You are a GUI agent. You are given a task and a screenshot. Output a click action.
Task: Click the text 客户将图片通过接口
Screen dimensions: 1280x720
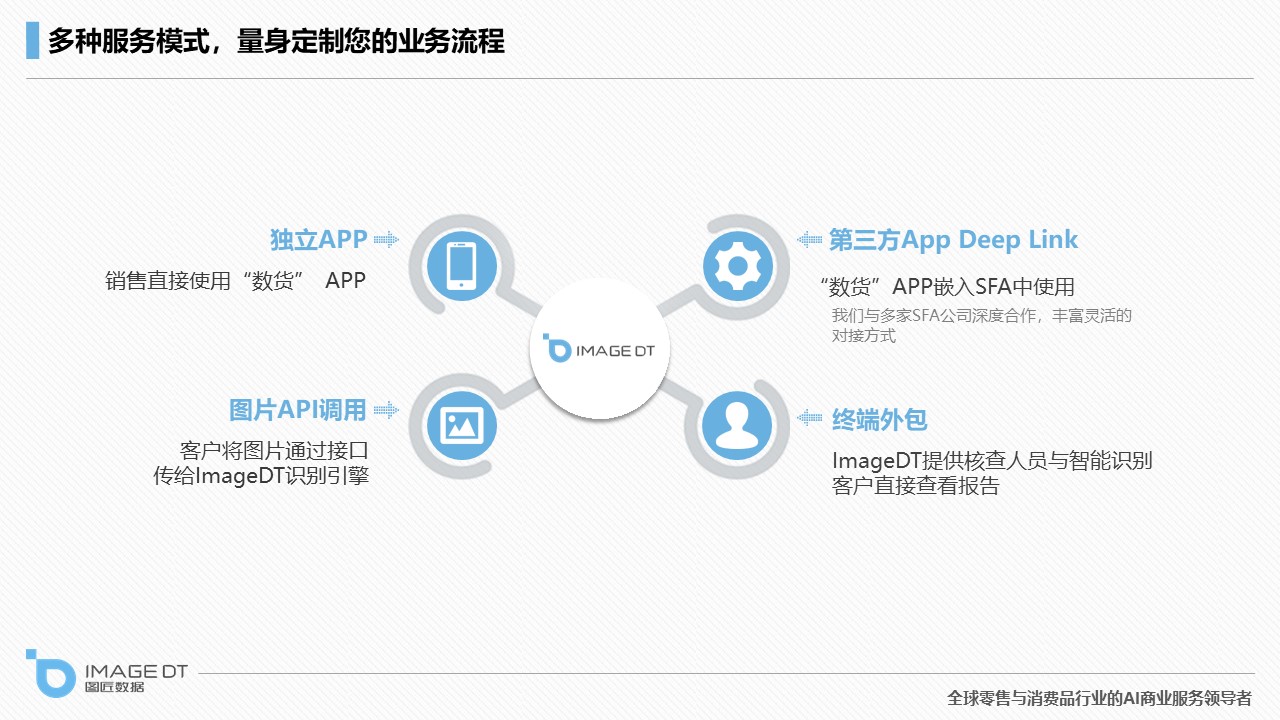pyautogui.click(x=274, y=451)
